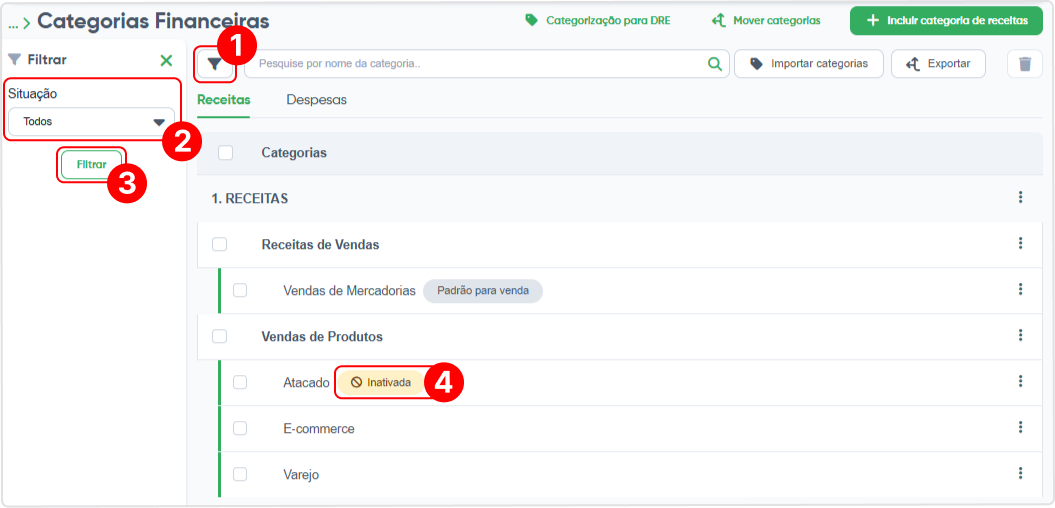The height and width of the screenshot is (508, 1055).
Task: Open kebab menu for Atacado row
Action: (1021, 382)
